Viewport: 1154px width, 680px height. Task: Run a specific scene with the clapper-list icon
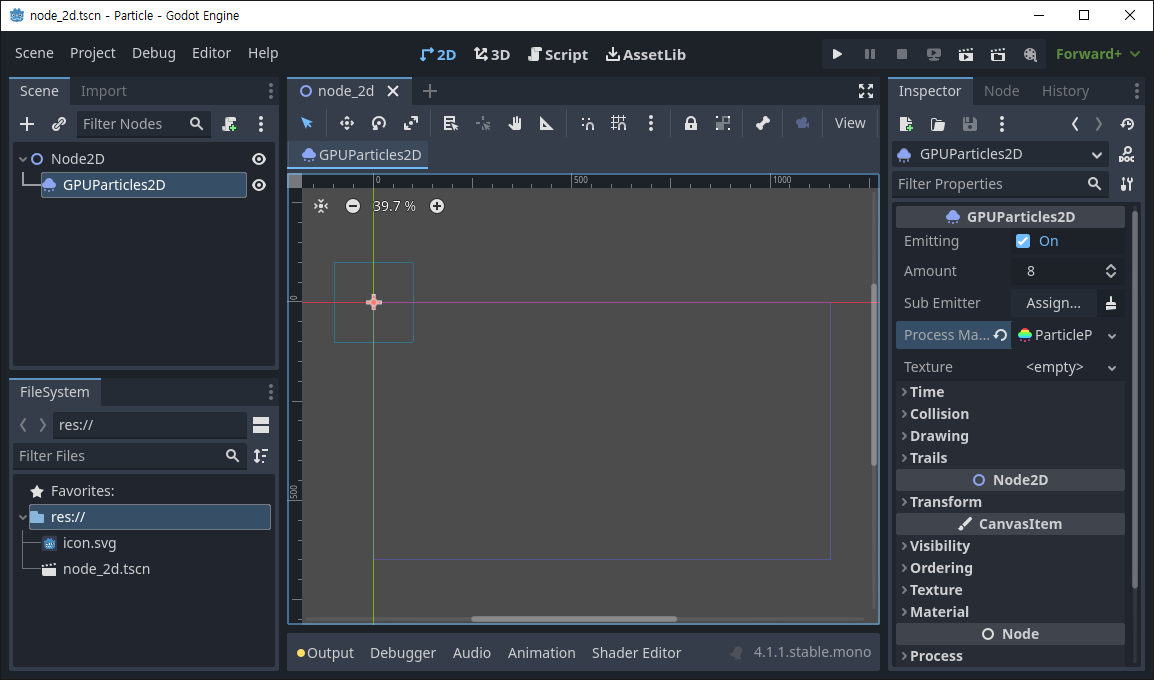(998, 54)
